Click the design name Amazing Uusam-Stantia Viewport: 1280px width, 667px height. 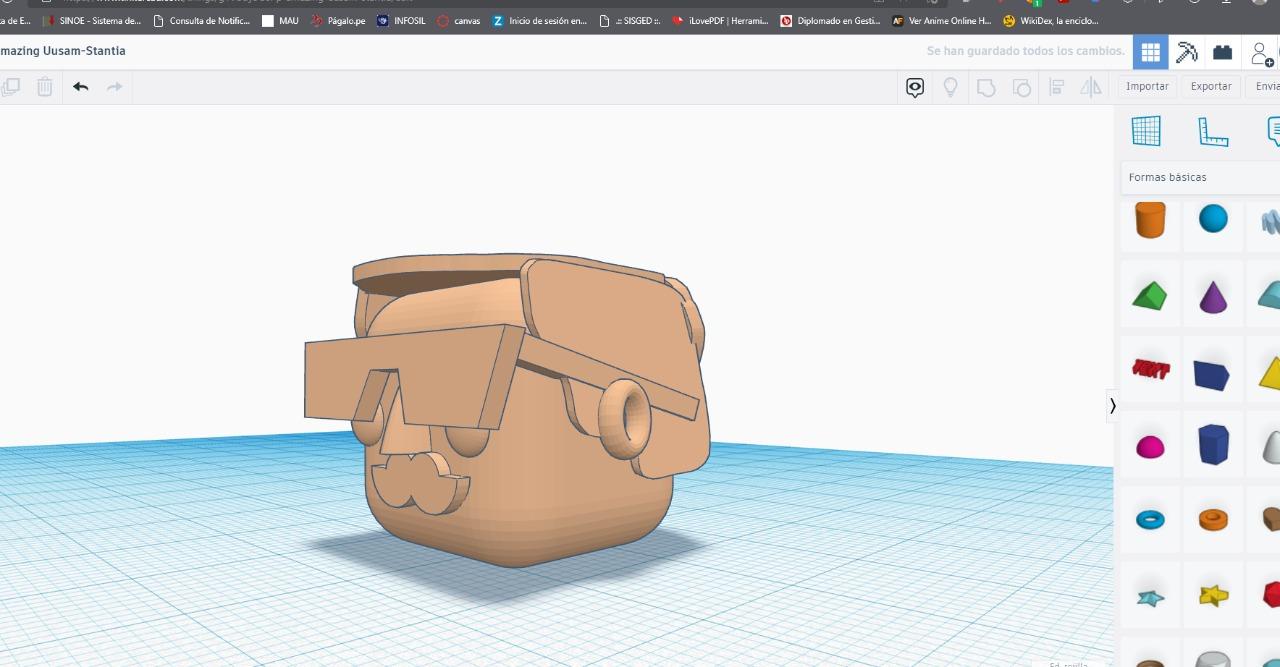(63, 51)
